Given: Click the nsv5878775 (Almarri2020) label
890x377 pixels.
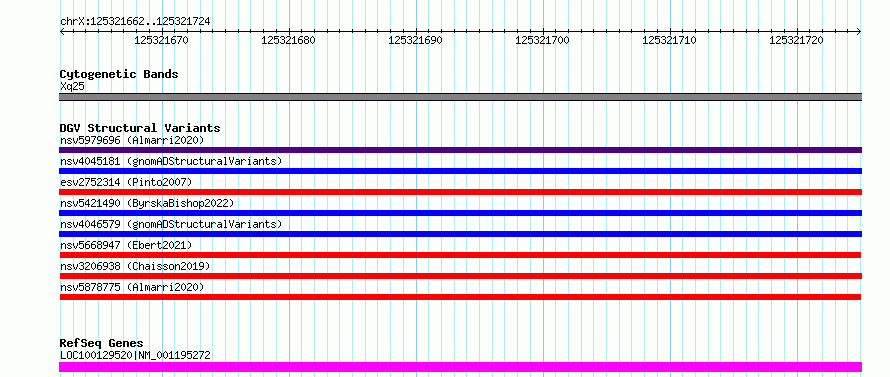Looking at the screenshot, I should click(132, 287).
